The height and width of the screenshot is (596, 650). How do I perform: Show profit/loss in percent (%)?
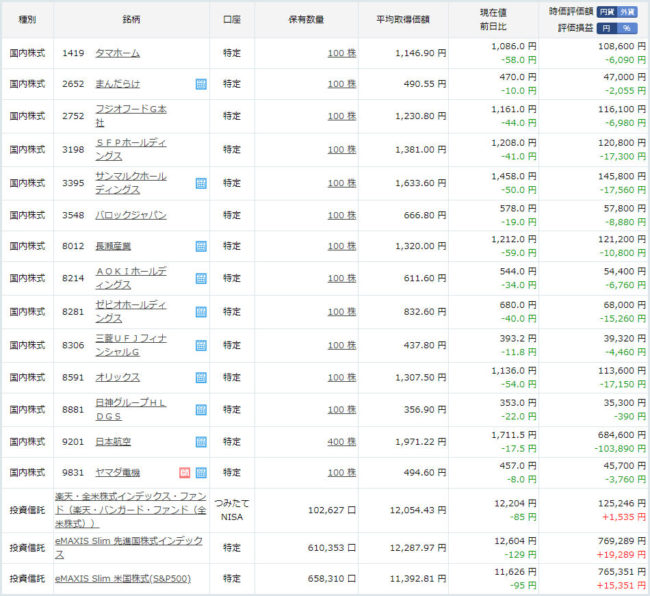click(x=626, y=28)
